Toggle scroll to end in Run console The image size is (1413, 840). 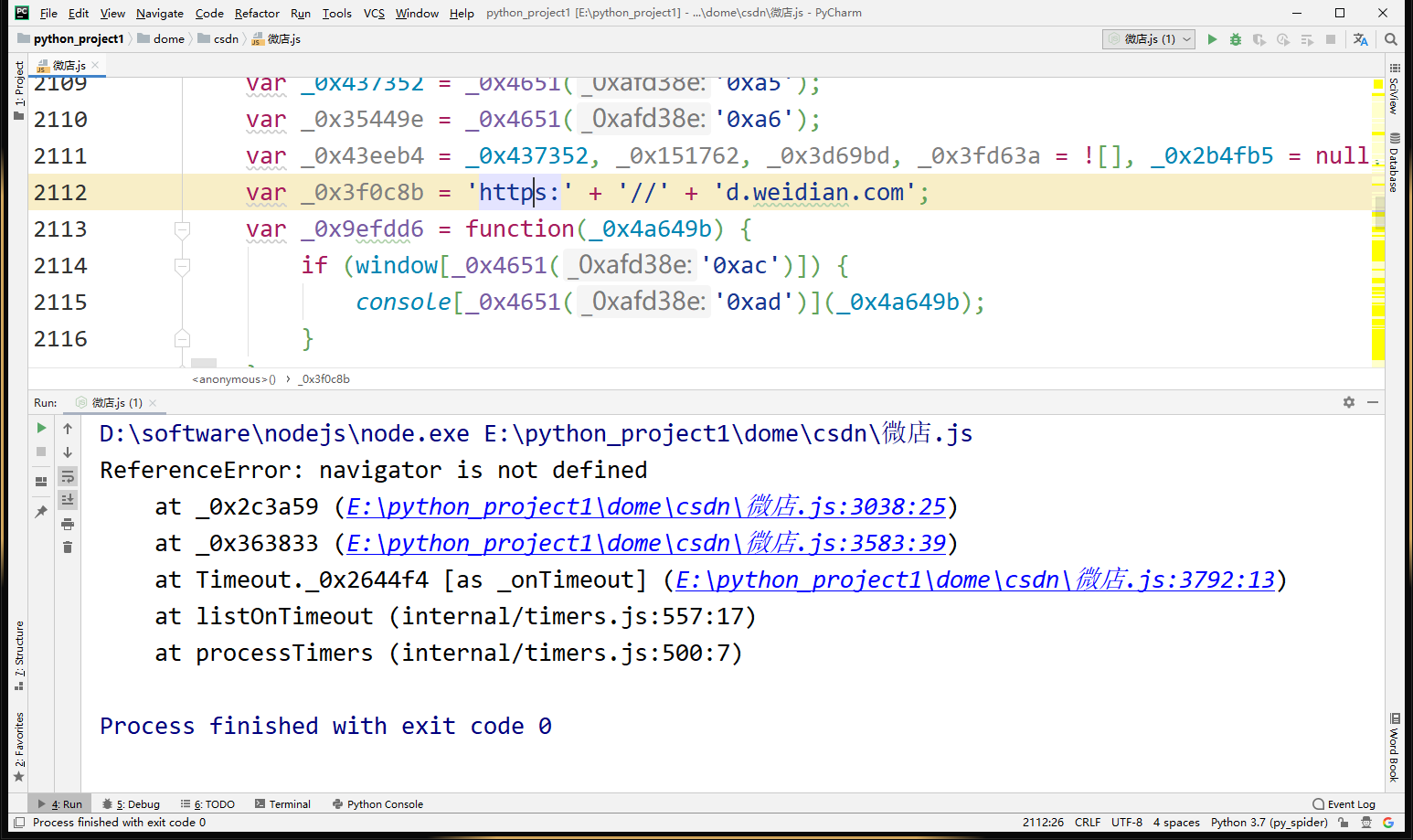68,499
